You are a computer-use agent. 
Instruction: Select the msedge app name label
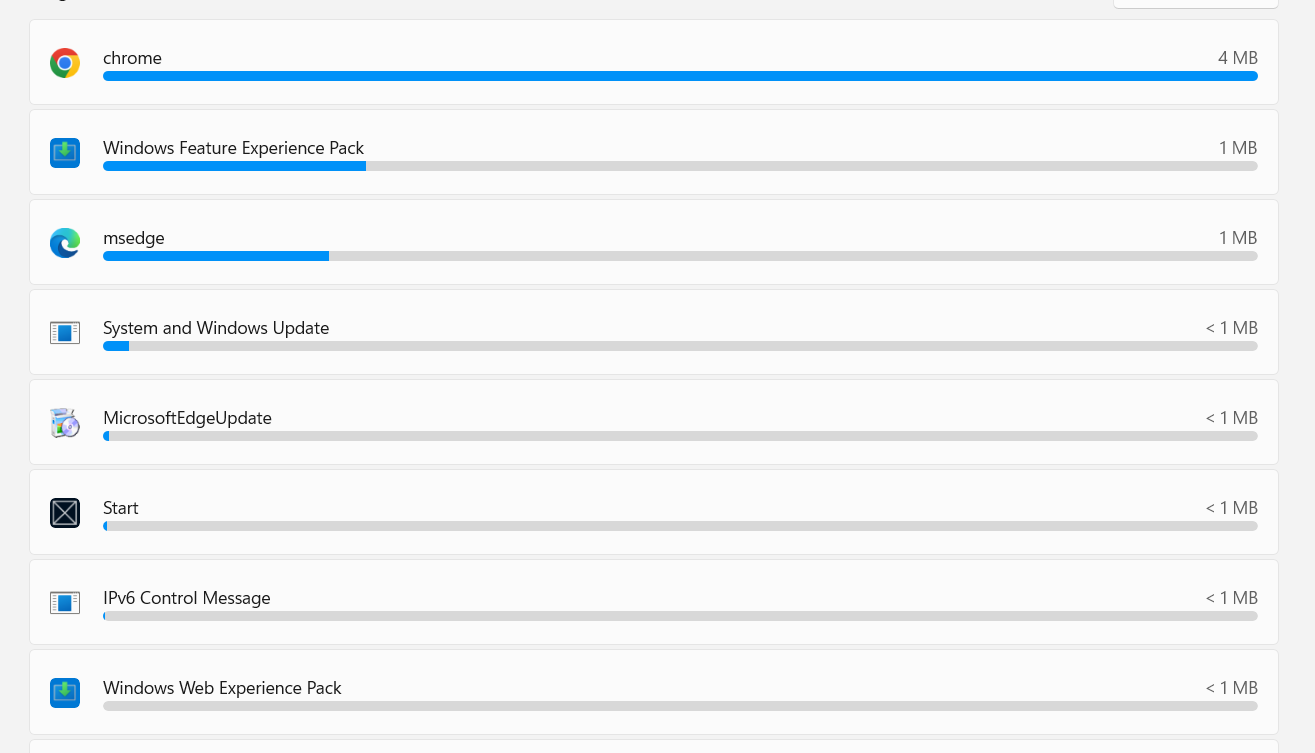(134, 238)
